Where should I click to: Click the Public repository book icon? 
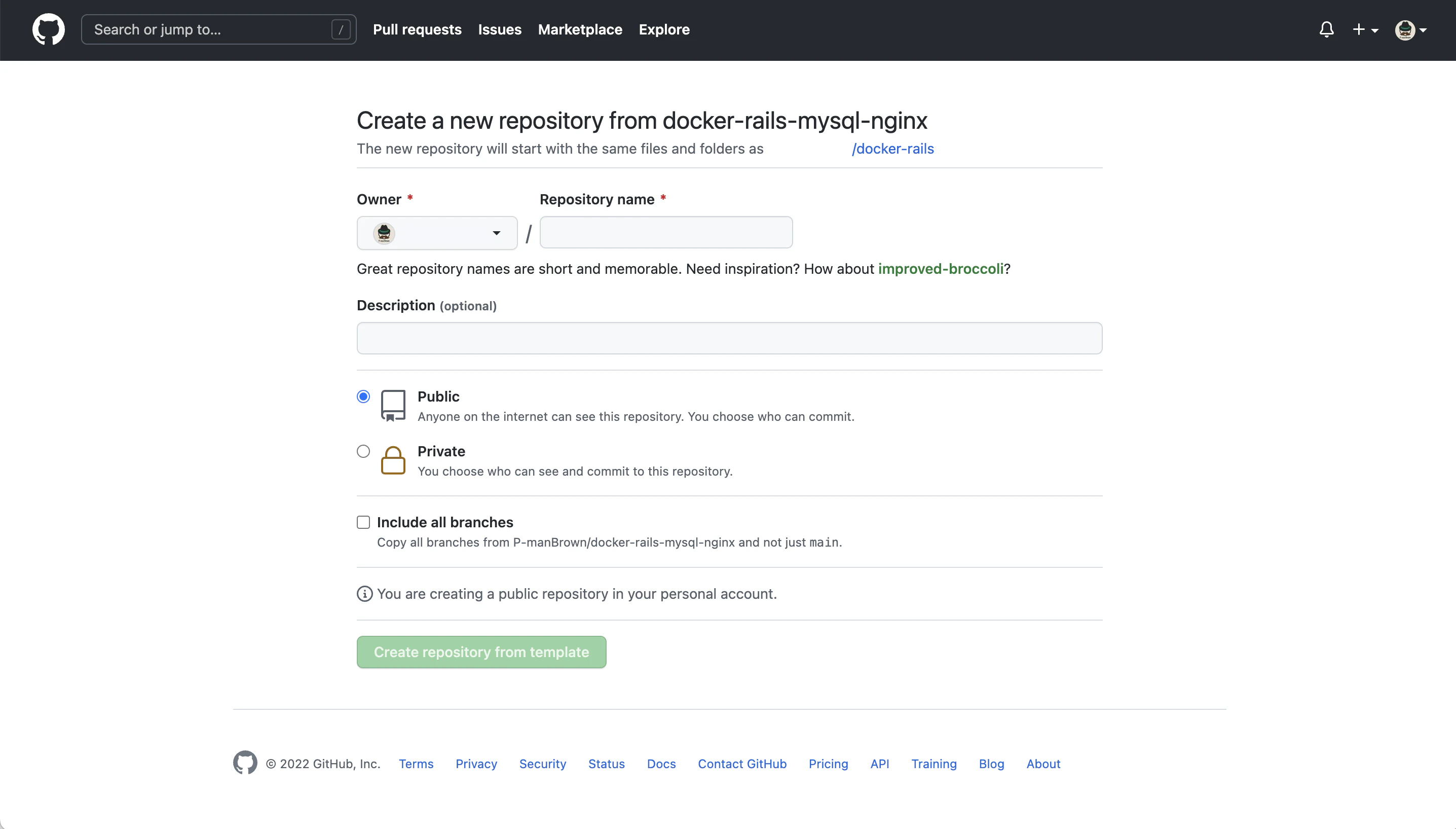pyautogui.click(x=393, y=406)
